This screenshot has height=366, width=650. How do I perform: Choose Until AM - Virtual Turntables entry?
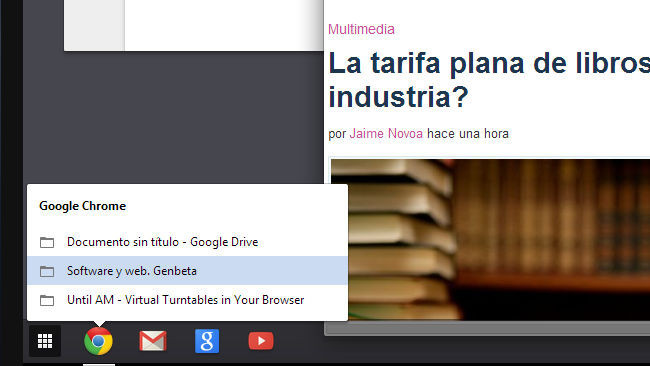pos(187,300)
